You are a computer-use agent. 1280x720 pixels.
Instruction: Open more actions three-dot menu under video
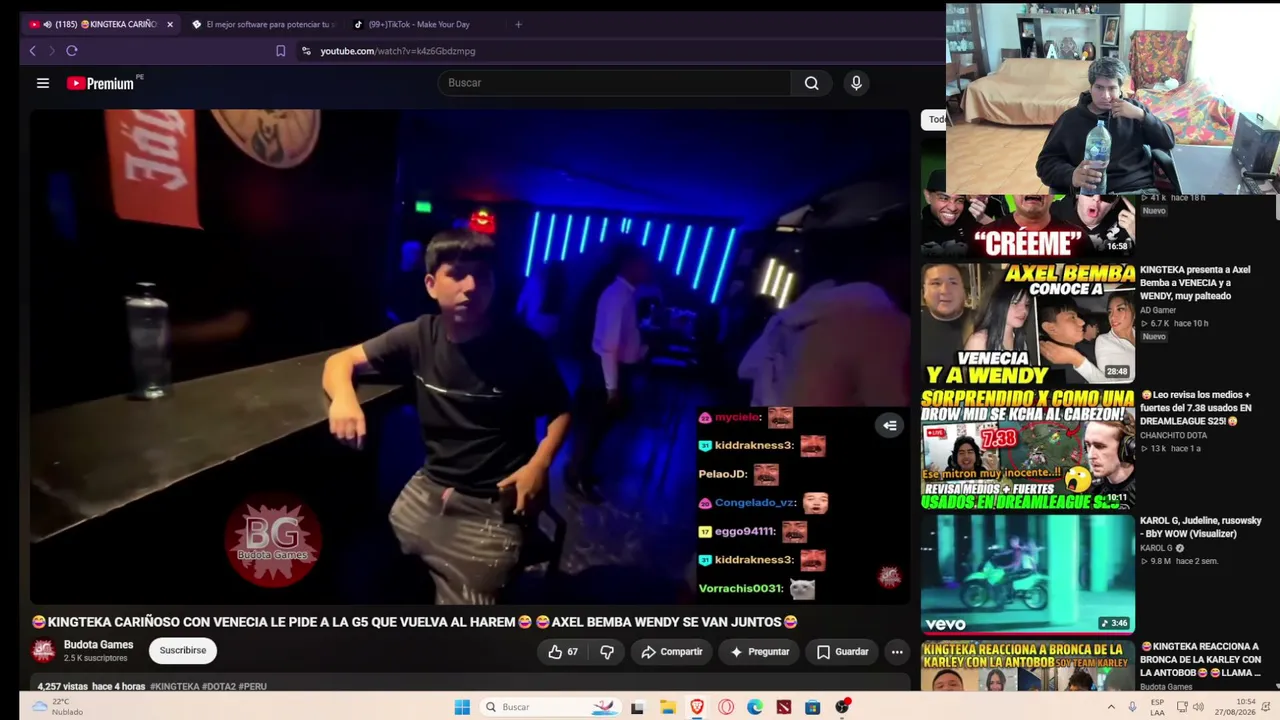point(897,652)
